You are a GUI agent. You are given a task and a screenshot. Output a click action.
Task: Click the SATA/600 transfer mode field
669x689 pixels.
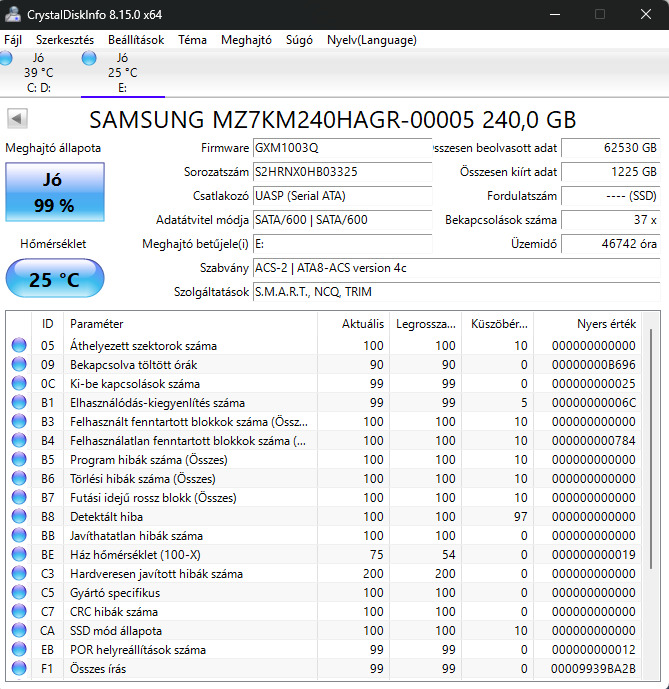pyautogui.click(x=342, y=220)
